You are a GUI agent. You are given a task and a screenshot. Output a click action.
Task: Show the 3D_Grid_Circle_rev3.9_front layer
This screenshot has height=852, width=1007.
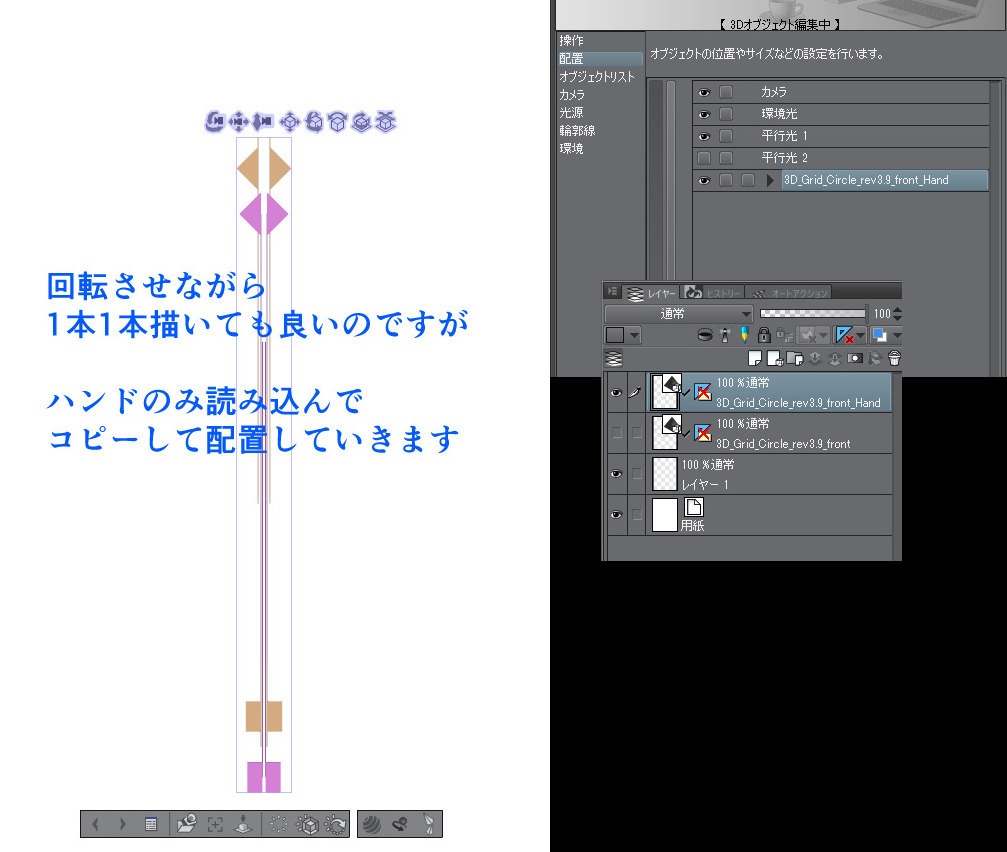617,432
